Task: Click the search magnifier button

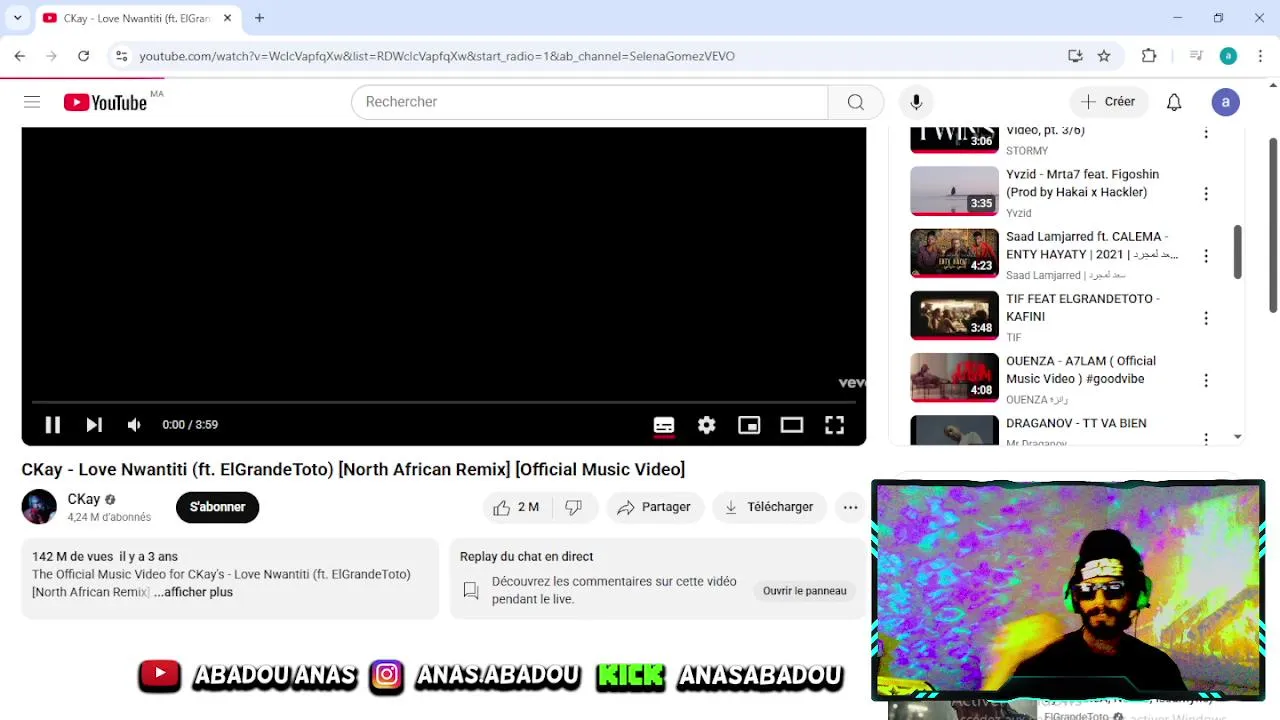Action: point(856,102)
